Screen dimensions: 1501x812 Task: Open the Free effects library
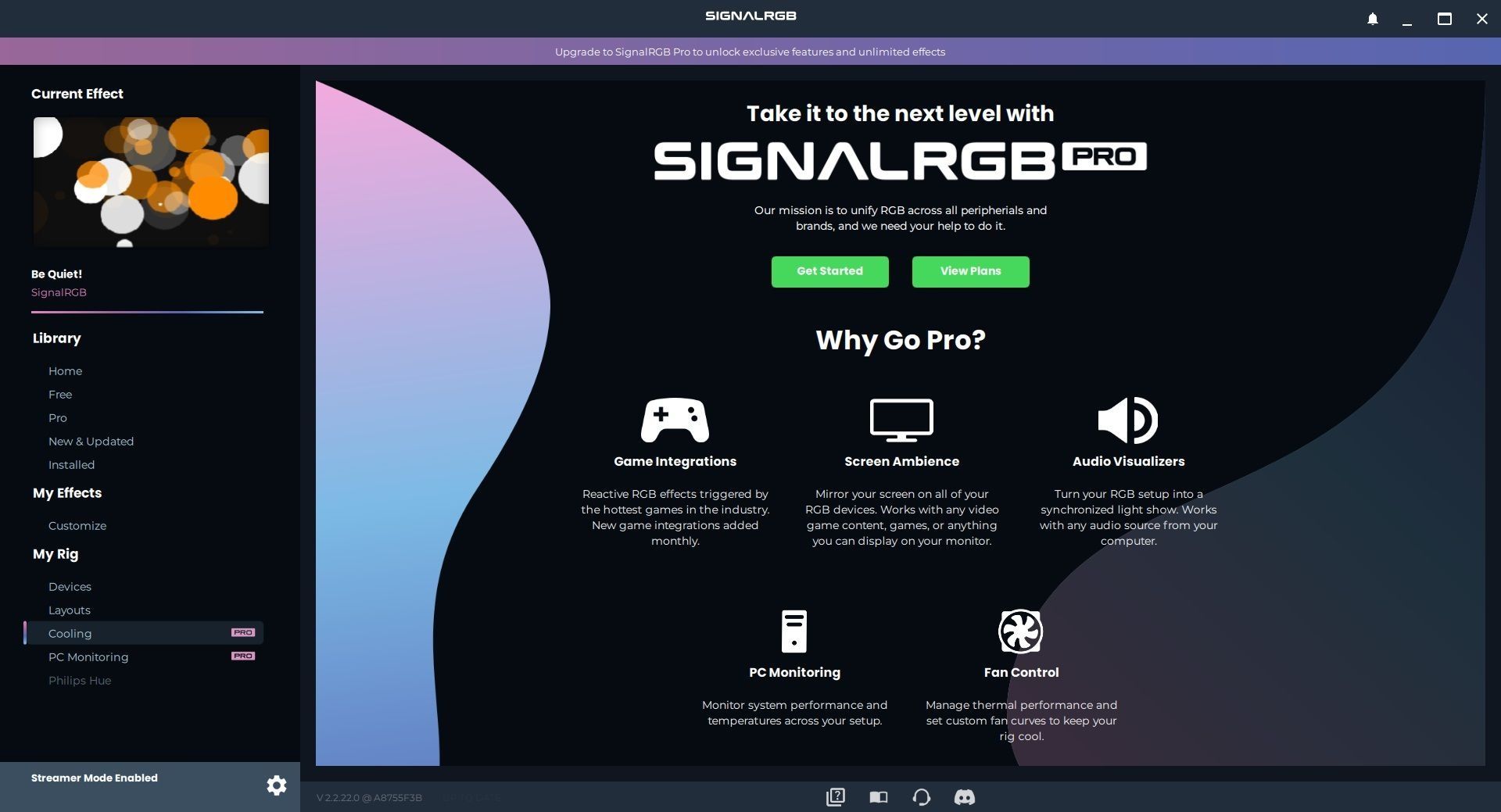(60, 395)
